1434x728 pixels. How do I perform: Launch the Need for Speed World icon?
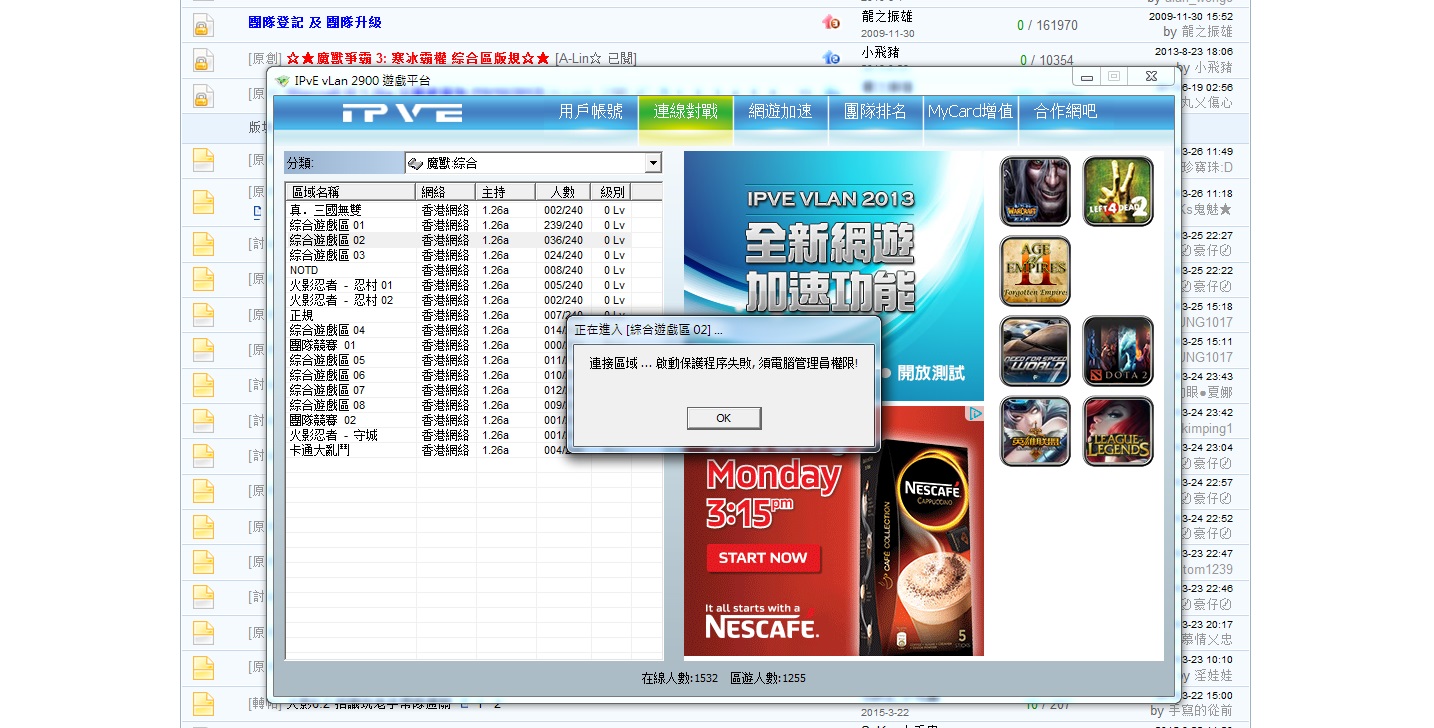1035,351
